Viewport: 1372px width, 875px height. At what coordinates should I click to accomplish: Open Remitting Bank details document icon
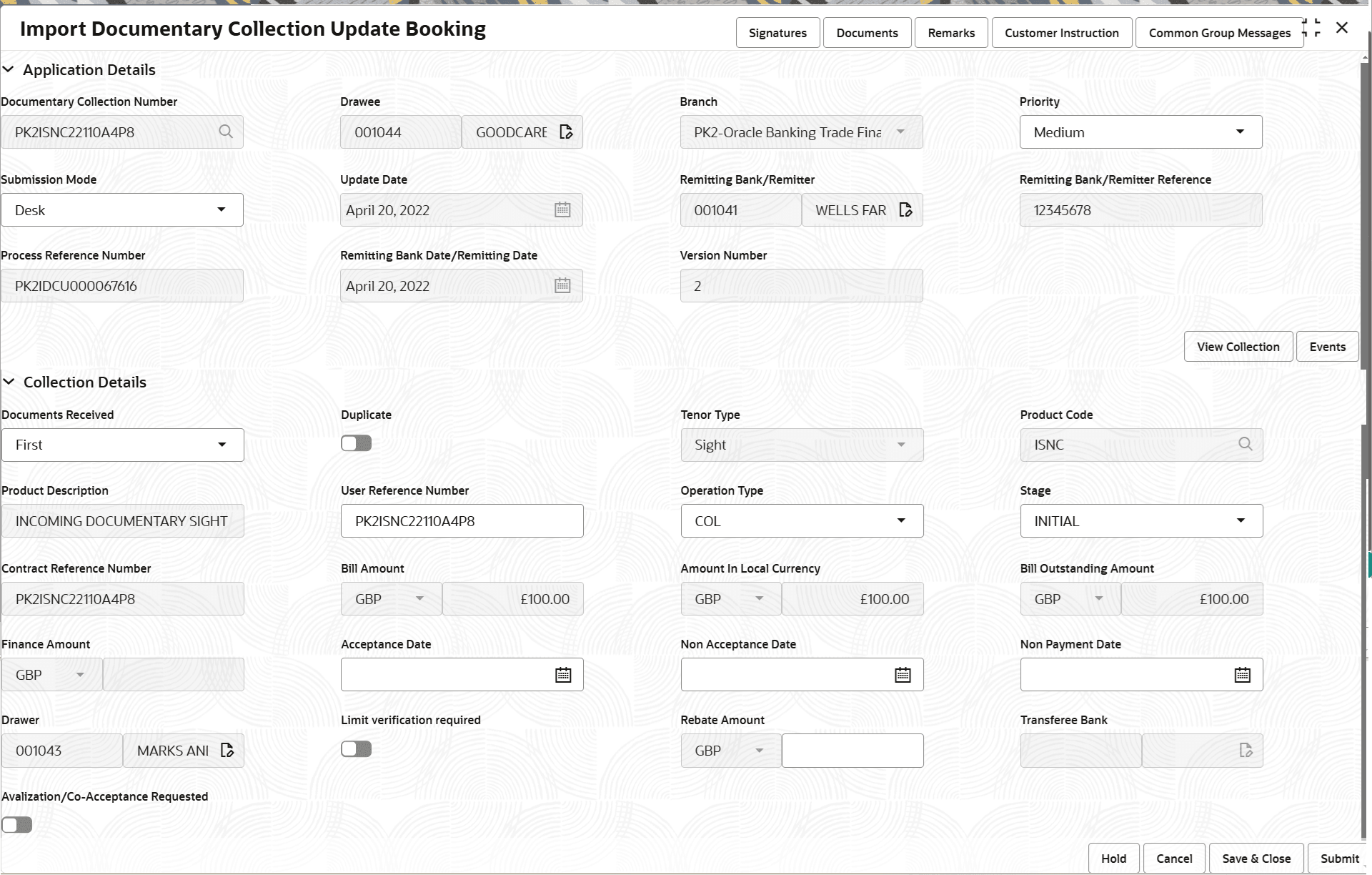[905, 210]
